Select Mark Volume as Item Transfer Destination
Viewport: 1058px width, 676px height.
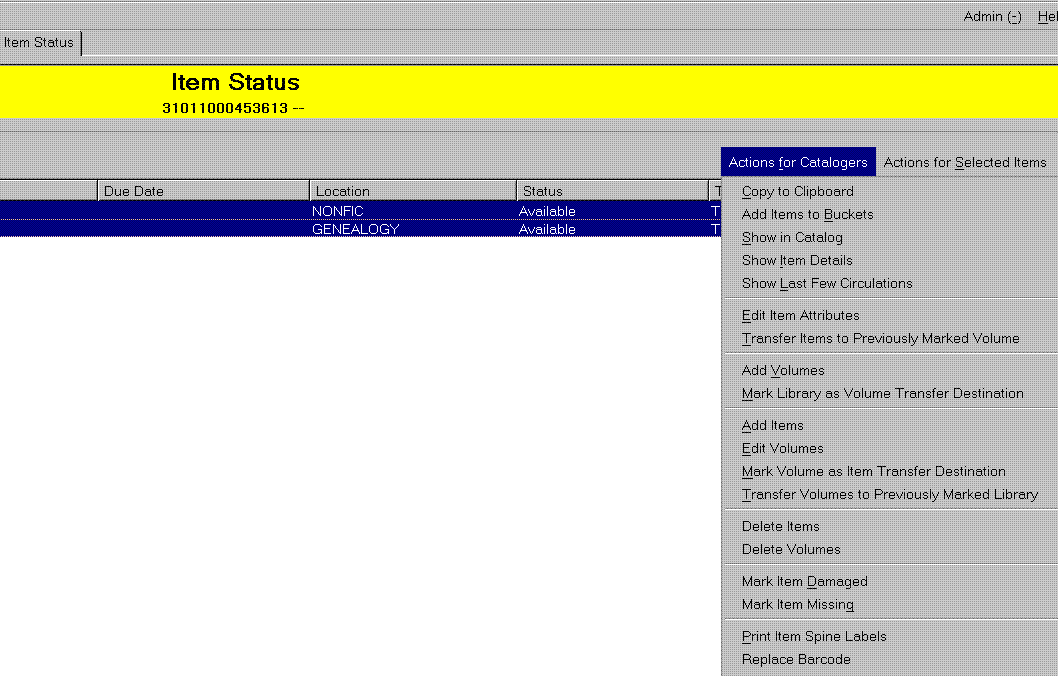point(873,471)
